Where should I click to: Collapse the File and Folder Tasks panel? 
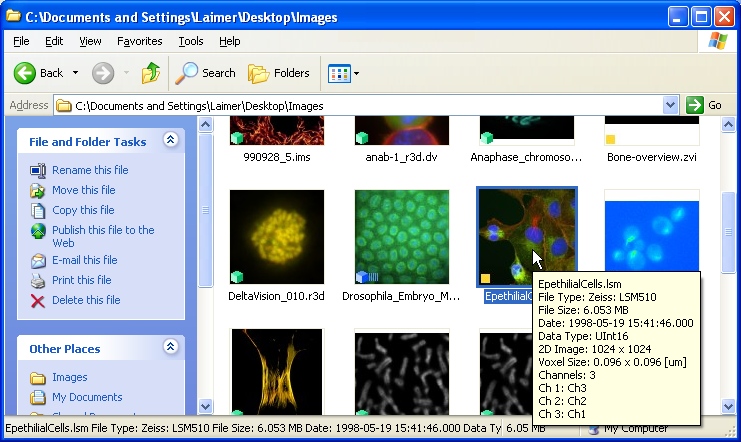(170, 139)
